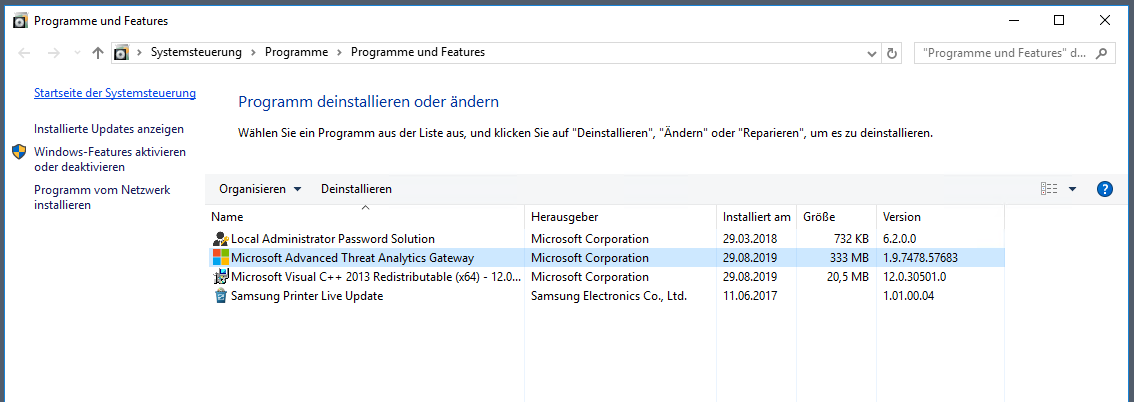Open Programm vom Netzwerk installieren link
Image resolution: width=1134 pixels, height=402 pixels.
pos(102,197)
